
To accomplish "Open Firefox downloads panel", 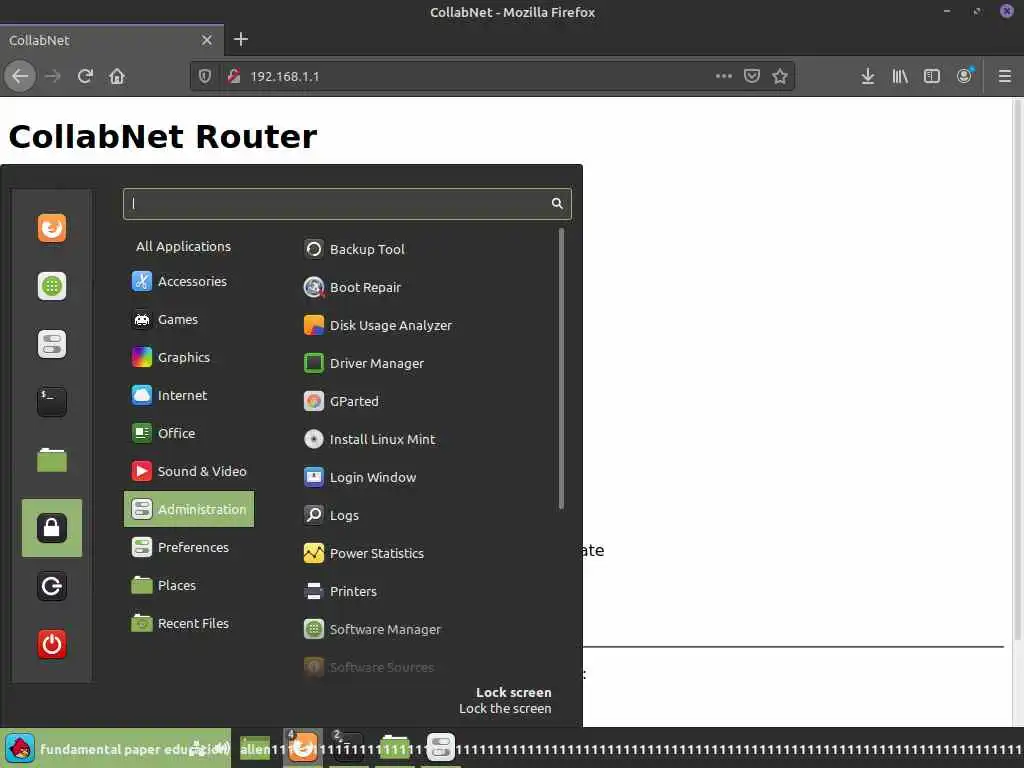I will (x=867, y=76).
